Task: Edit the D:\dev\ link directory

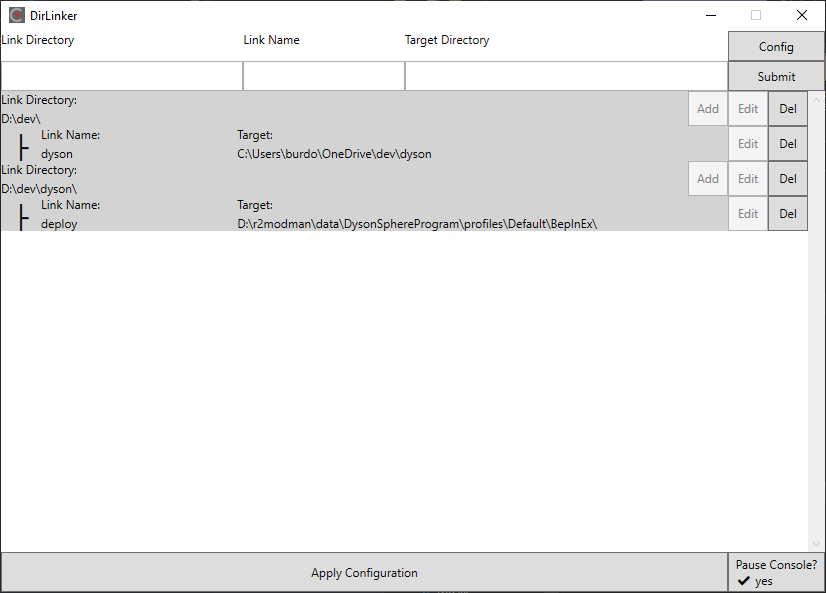Action: (748, 108)
